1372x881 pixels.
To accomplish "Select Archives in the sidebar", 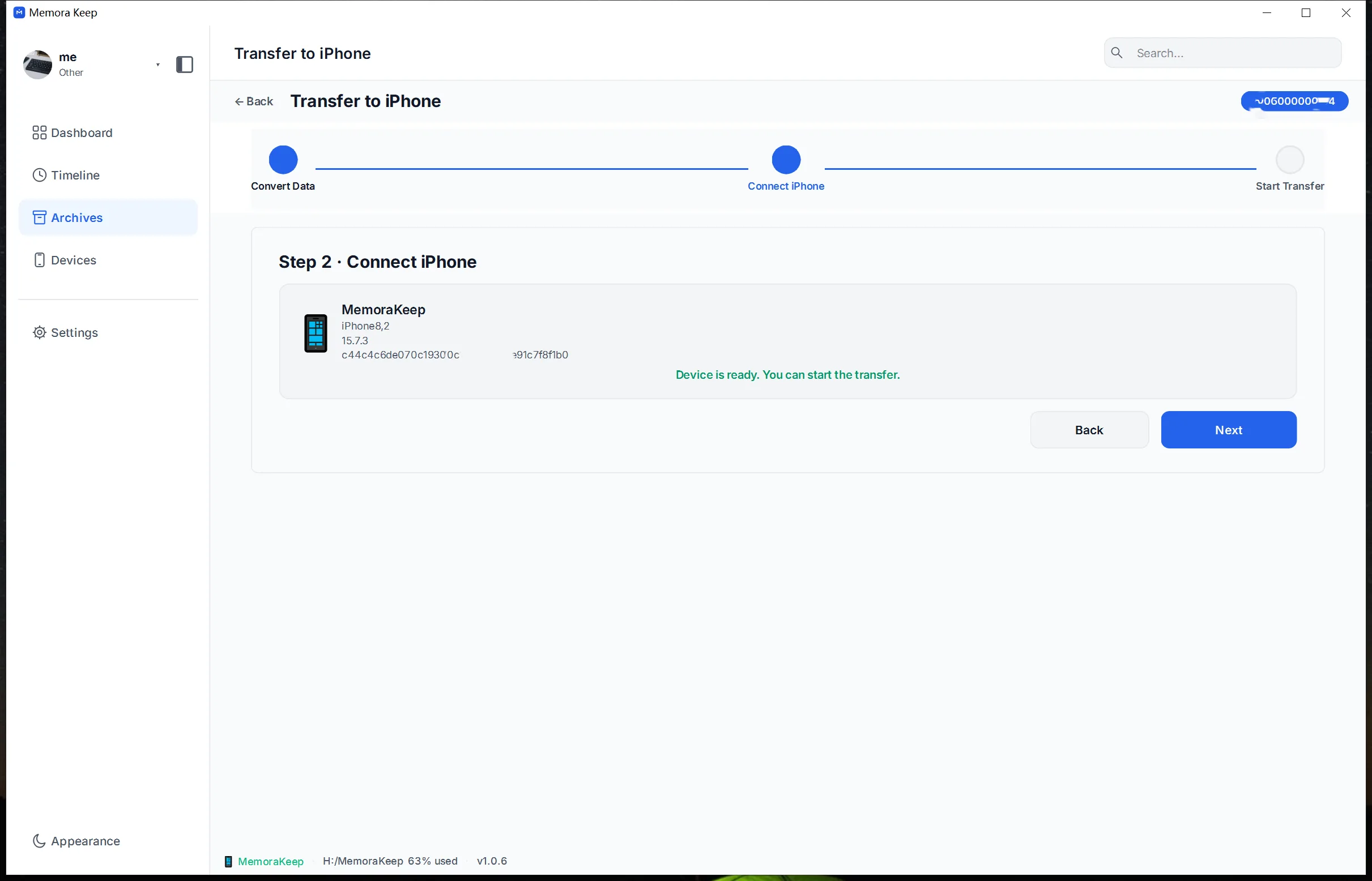I will click(x=109, y=217).
